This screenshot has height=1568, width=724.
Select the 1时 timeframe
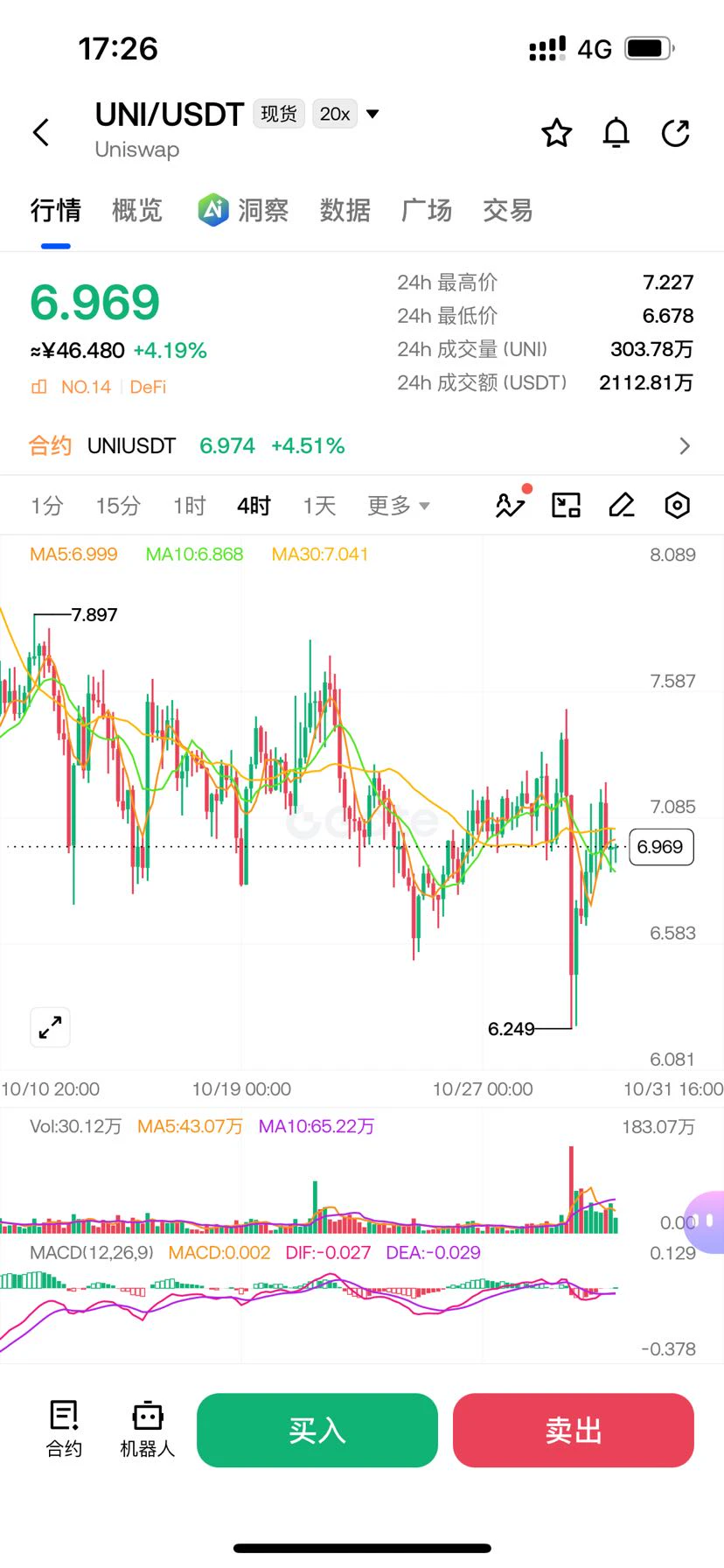[x=189, y=506]
